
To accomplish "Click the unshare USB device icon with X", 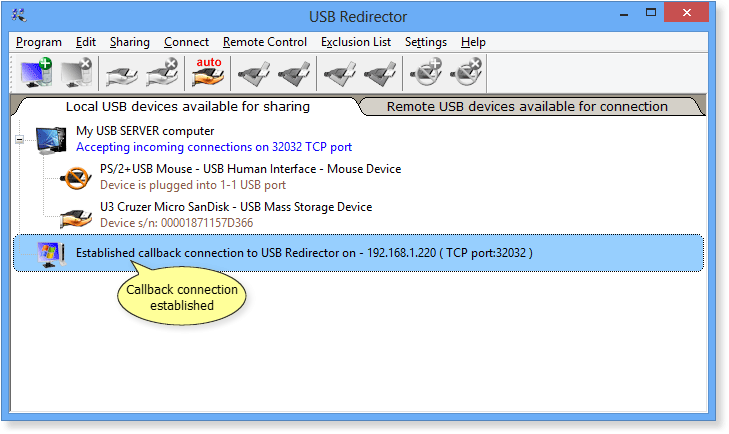I will pos(162,73).
